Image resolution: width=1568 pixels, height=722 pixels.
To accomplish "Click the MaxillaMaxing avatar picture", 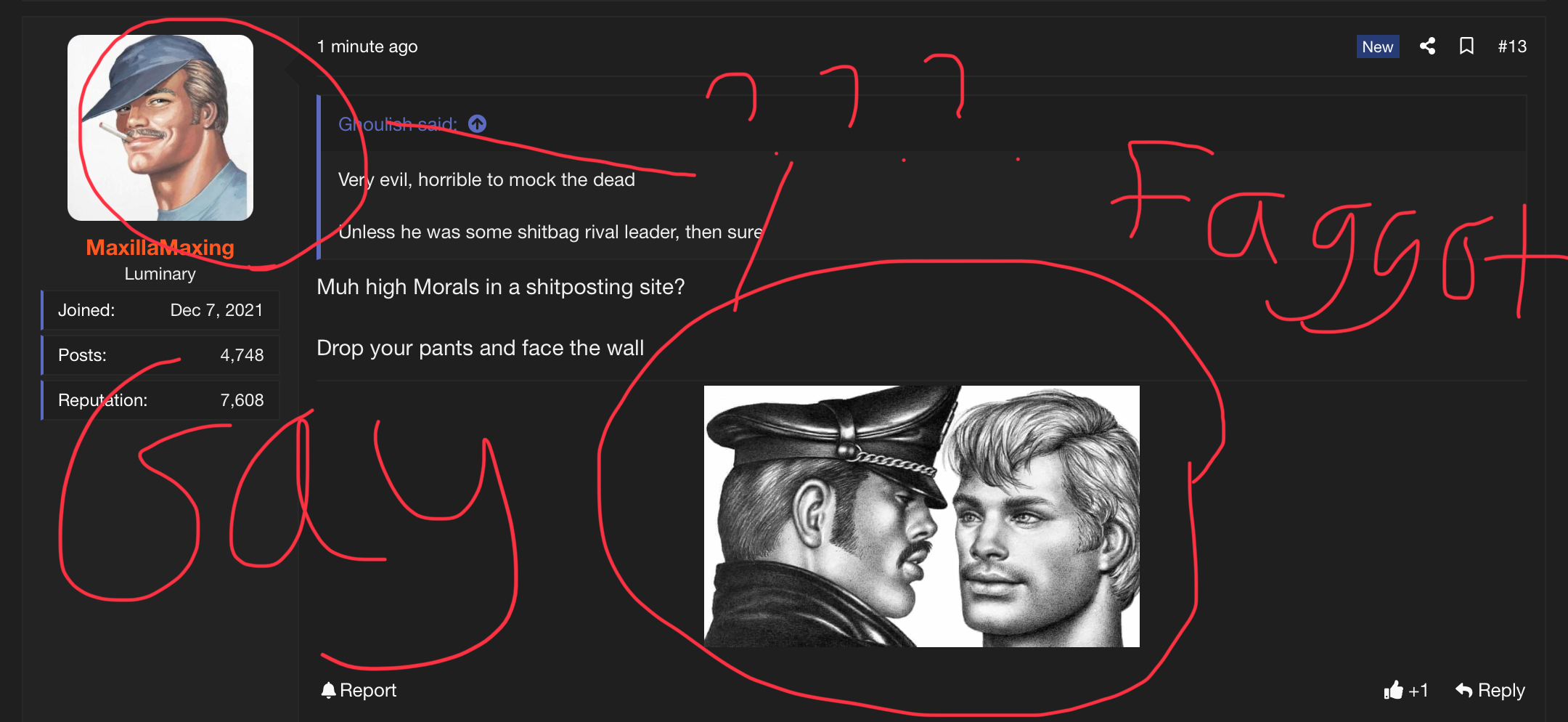I will click(160, 128).
